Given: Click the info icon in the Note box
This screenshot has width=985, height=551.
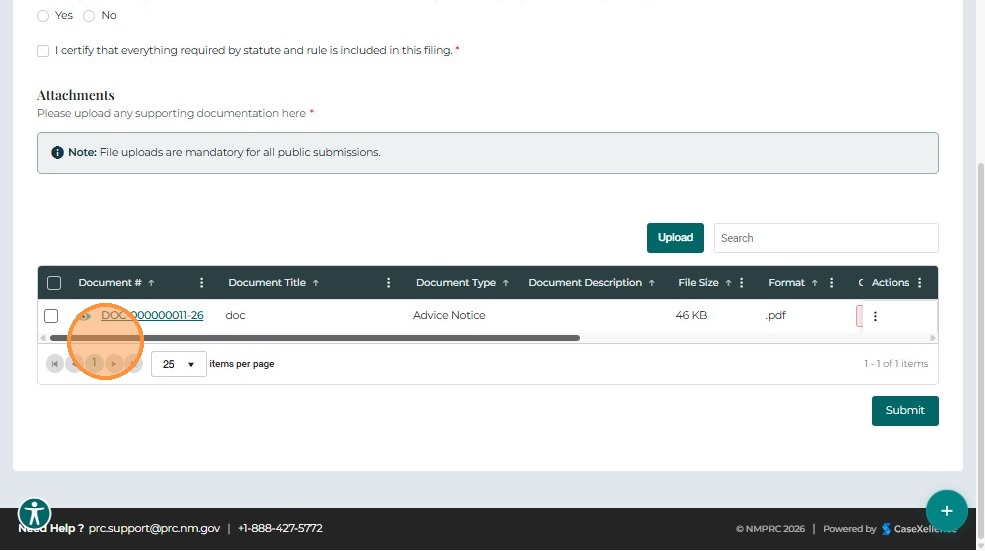Looking at the screenshot, I should [57, 153].
